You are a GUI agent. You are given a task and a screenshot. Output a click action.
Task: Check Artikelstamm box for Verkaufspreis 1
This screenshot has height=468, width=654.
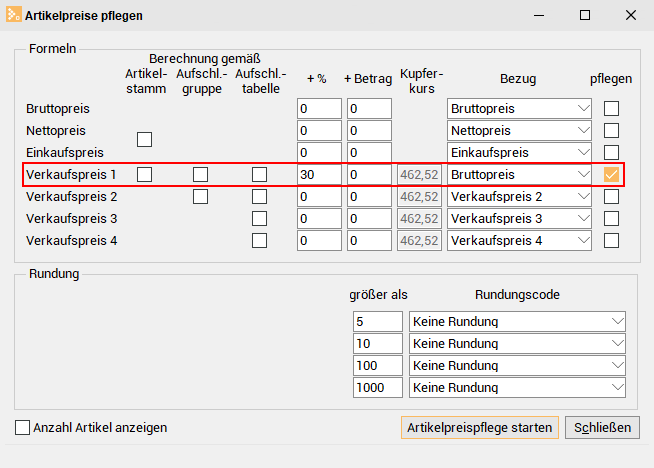pyautogui.click(x=144, y=174)
